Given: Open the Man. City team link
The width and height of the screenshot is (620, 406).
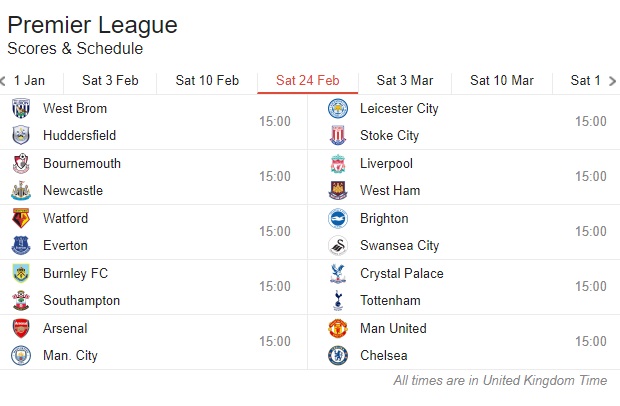Looking at the screenshot, I should tap(70, 355).
